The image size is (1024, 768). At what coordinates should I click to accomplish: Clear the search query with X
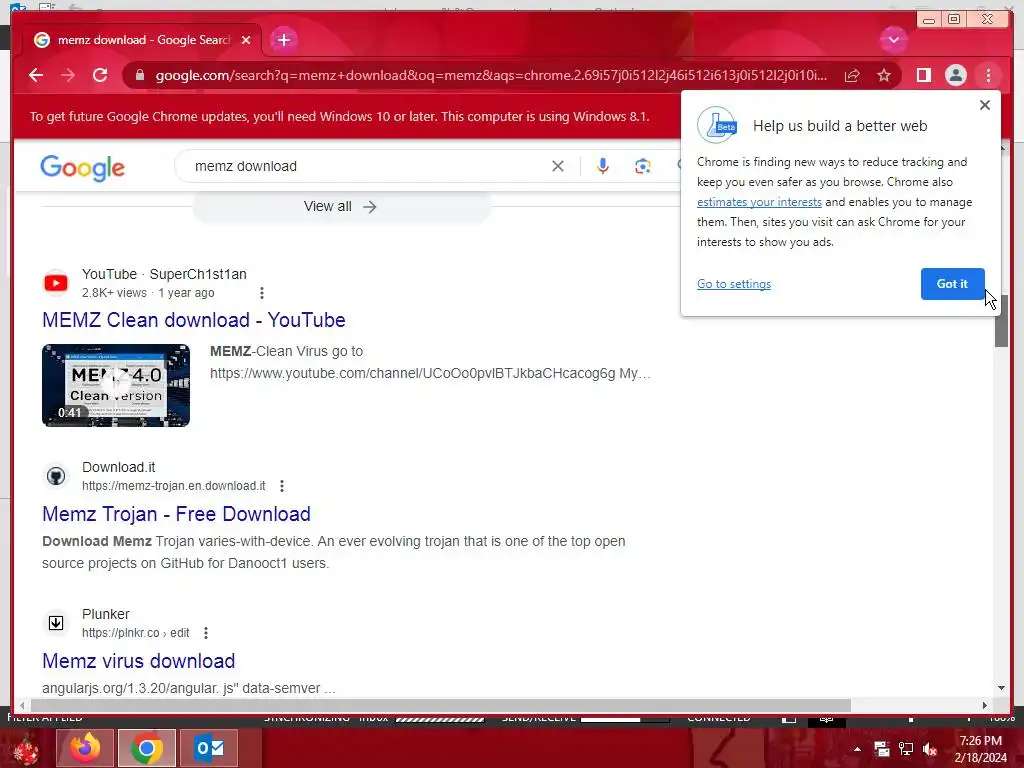tap(558, 166)
